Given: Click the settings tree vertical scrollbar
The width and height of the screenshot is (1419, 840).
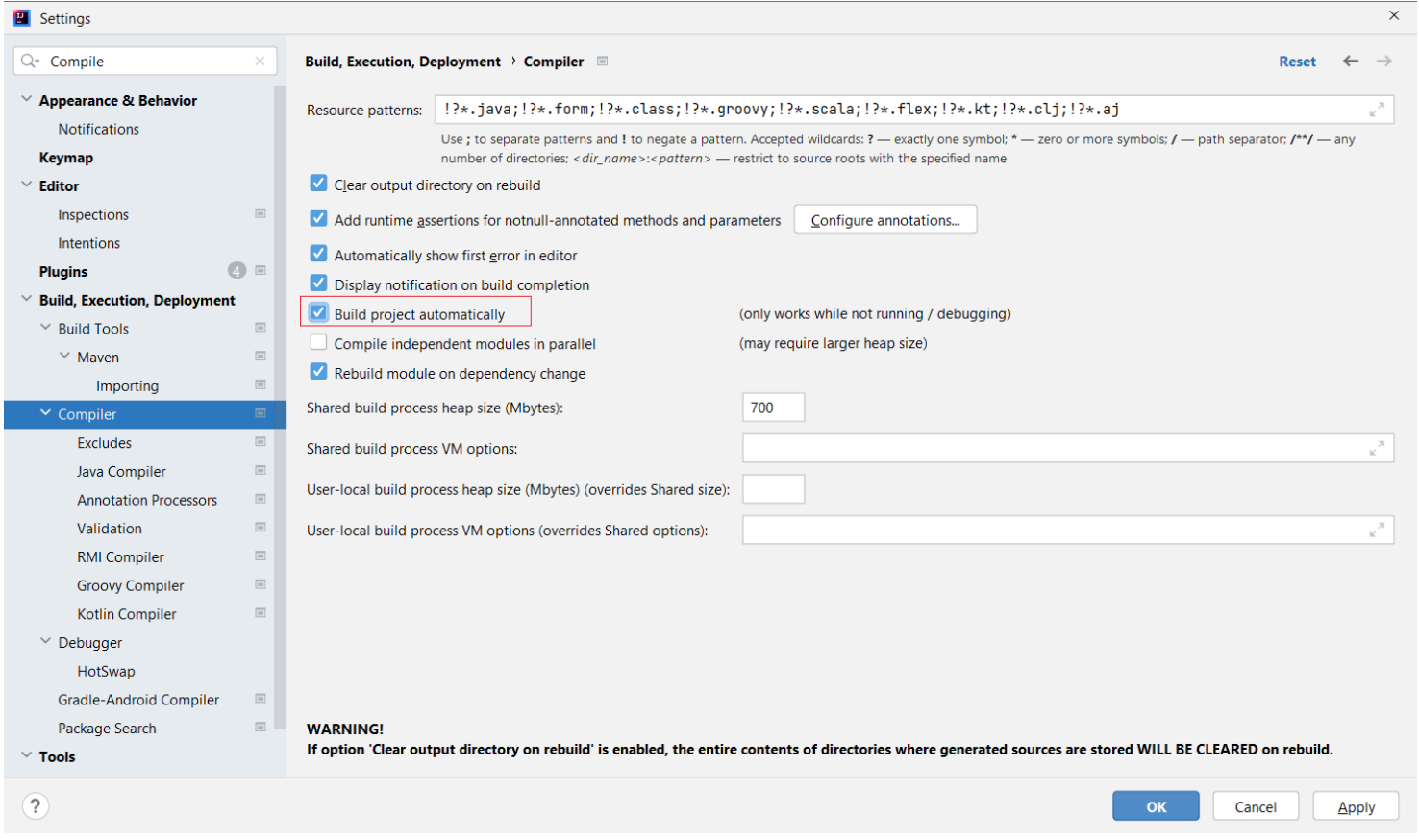Looking at the screenshot, I should [280, 408].
